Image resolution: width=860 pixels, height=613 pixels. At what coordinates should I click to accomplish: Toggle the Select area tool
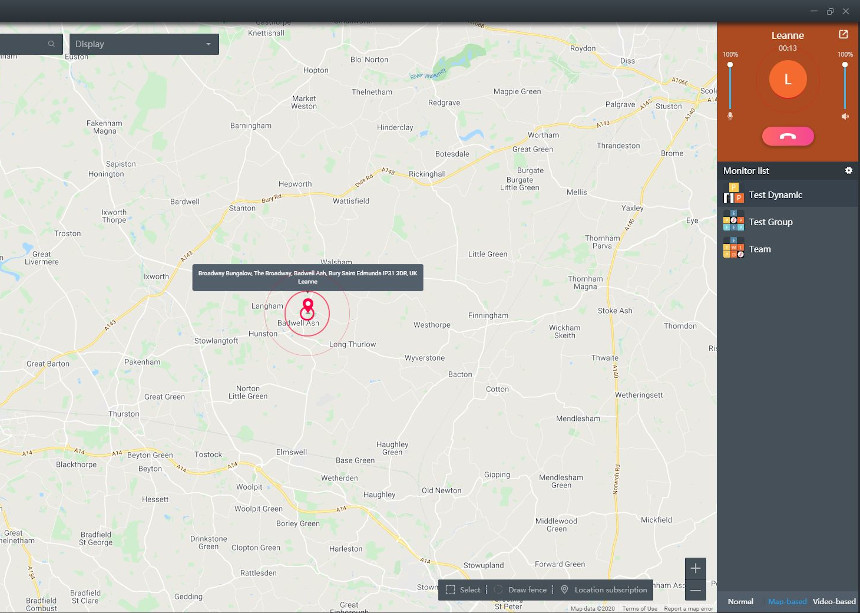pyautogui.click(x=463, y=590)
